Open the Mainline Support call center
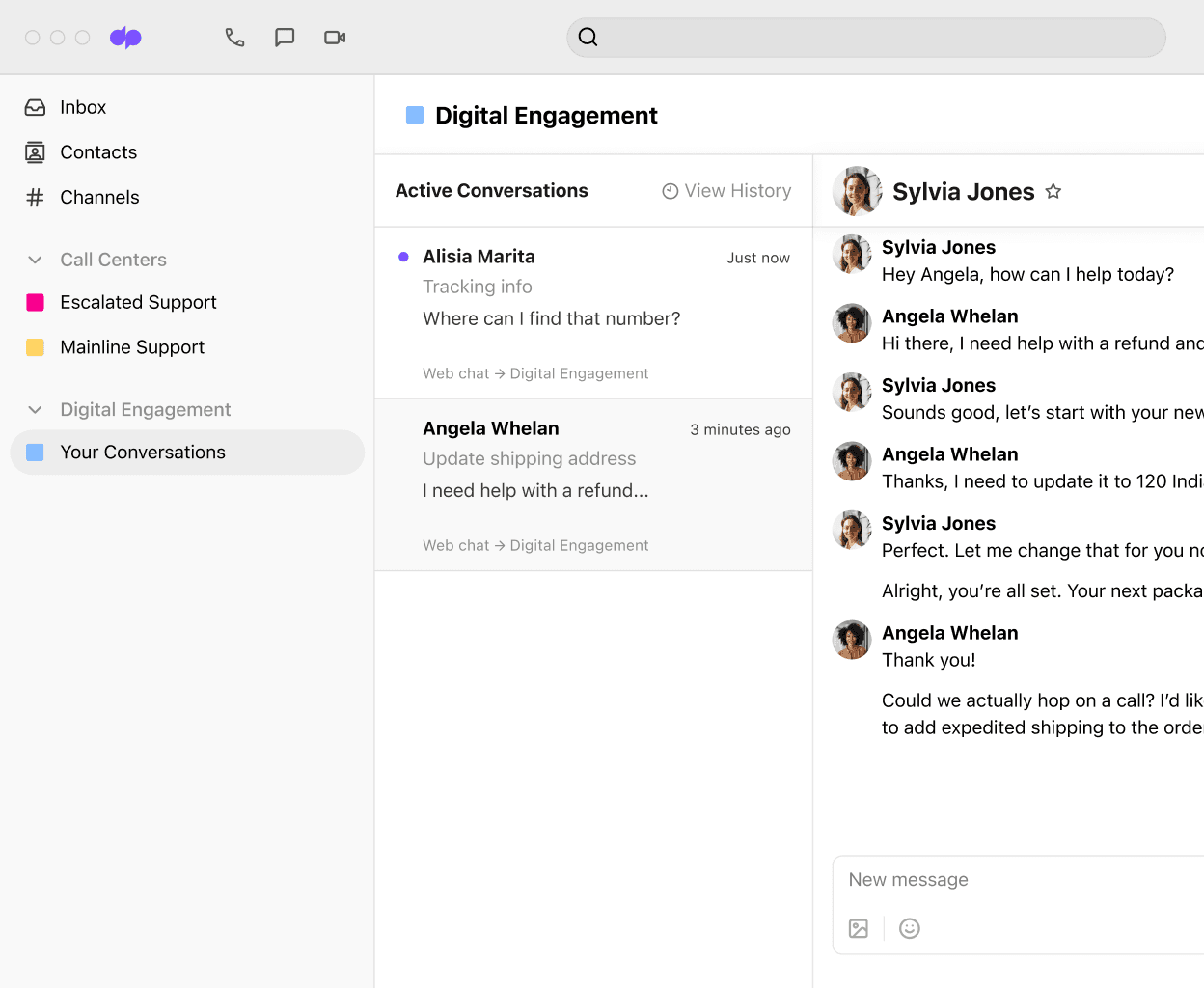 tap(132, 346)
